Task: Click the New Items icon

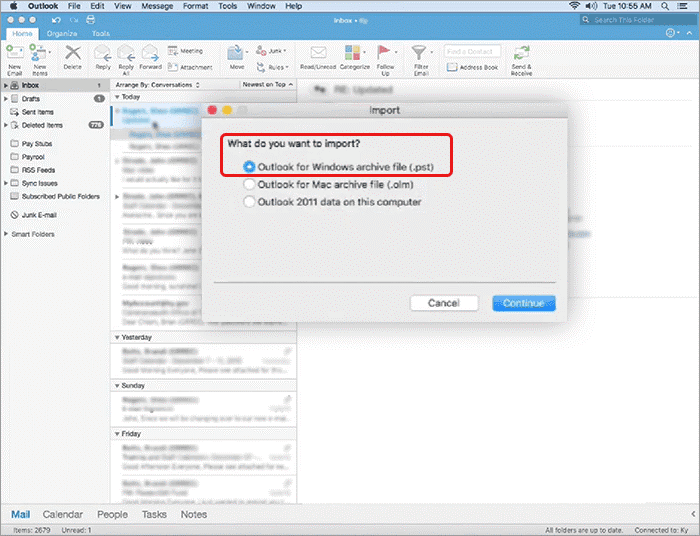Action: (38, 54)
